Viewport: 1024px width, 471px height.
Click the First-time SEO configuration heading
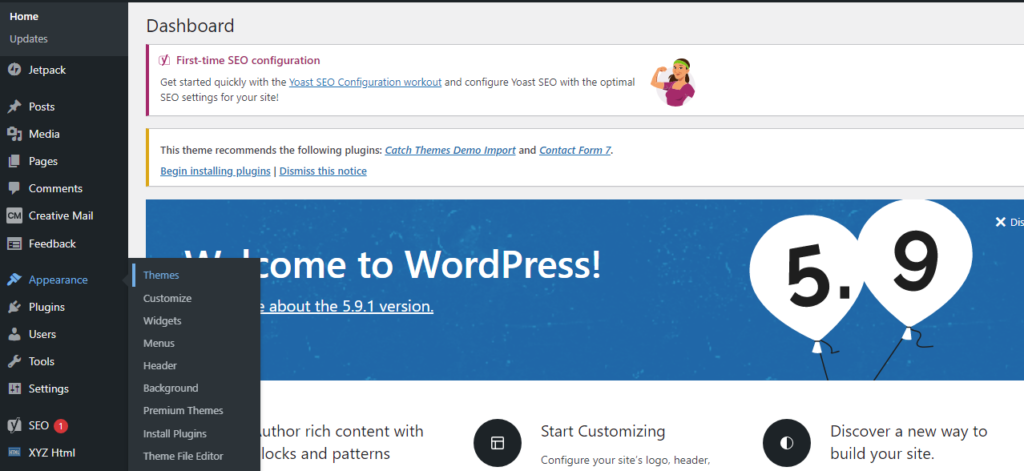pyautogui.click(x=248, y=60)
